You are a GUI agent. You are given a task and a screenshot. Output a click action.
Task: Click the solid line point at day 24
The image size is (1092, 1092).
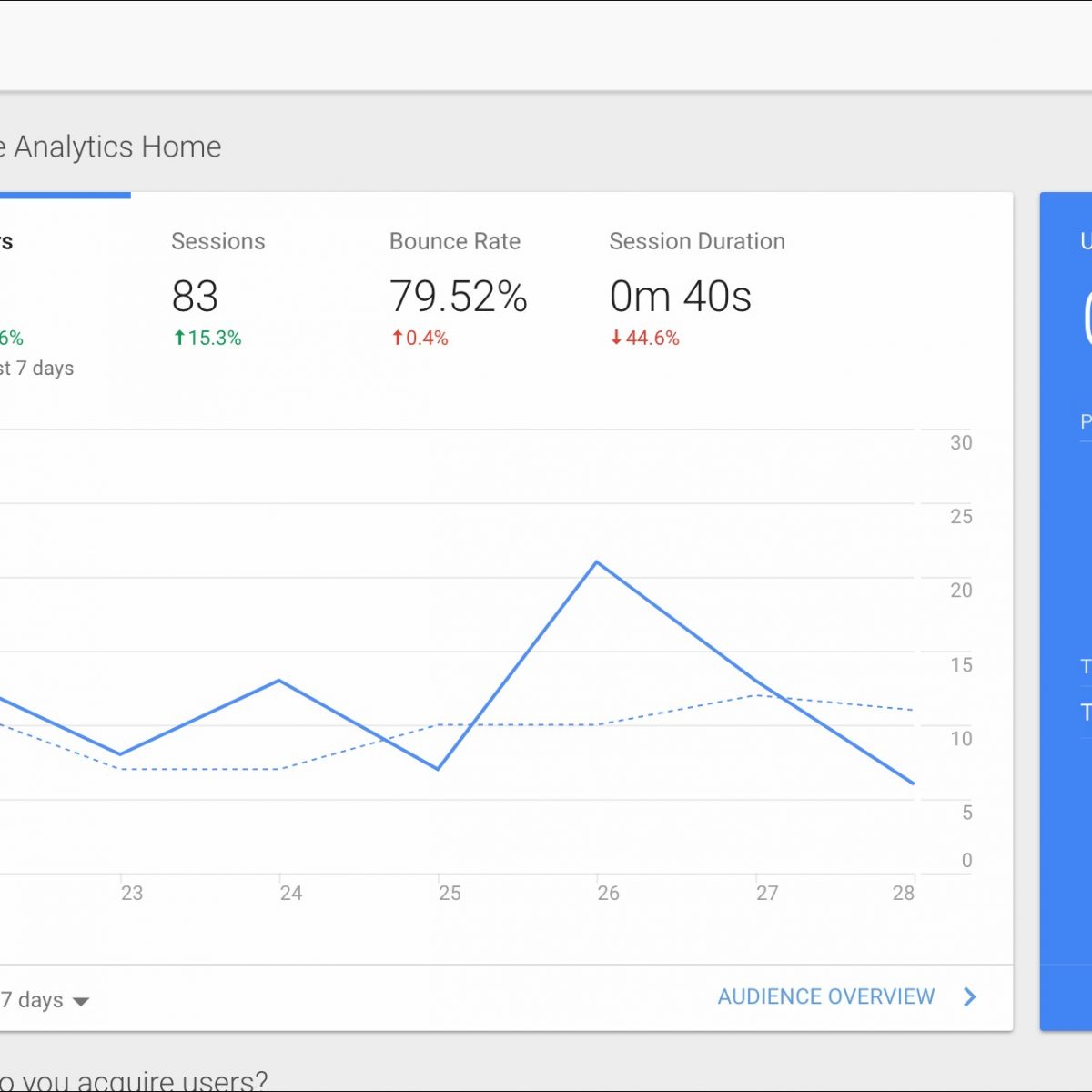(x=279, y=681)
